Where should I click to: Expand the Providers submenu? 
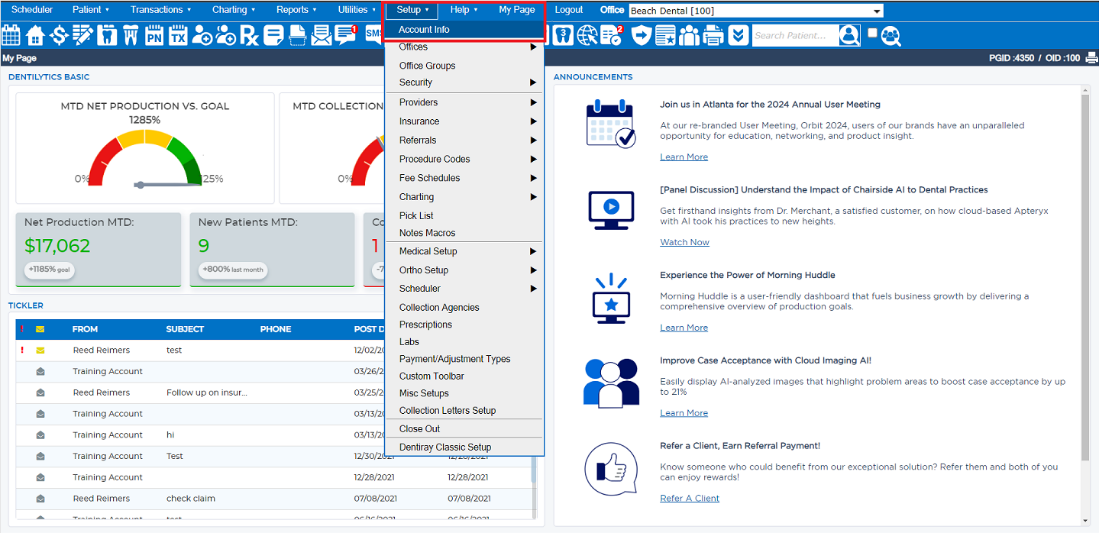click(x=464, y=102)
